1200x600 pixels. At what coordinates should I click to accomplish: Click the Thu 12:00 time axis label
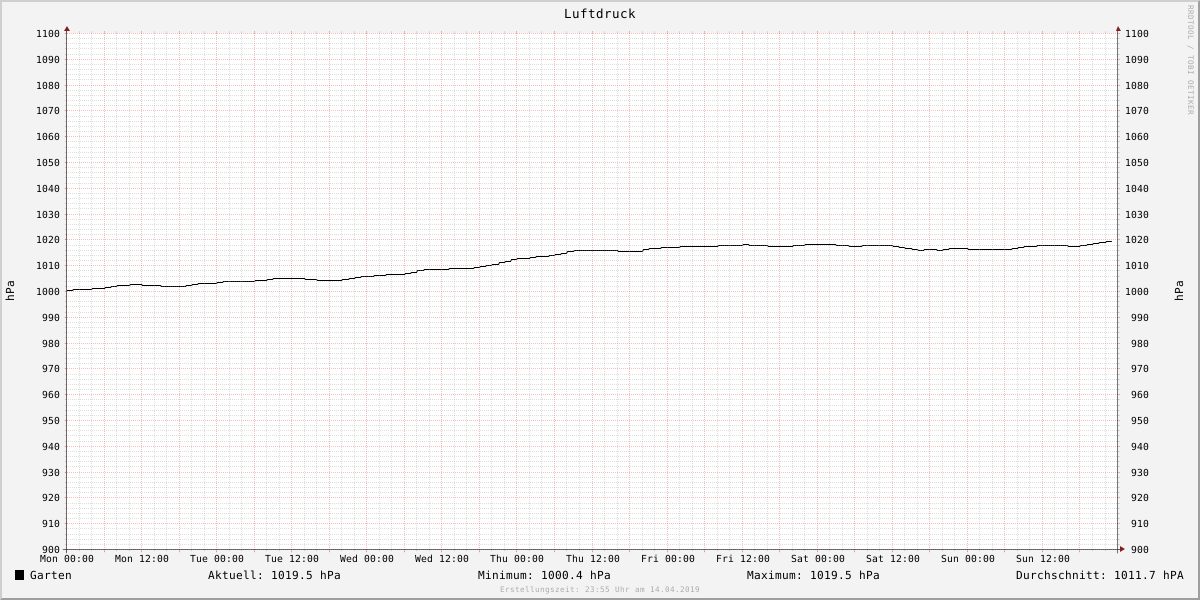point(593,559)
